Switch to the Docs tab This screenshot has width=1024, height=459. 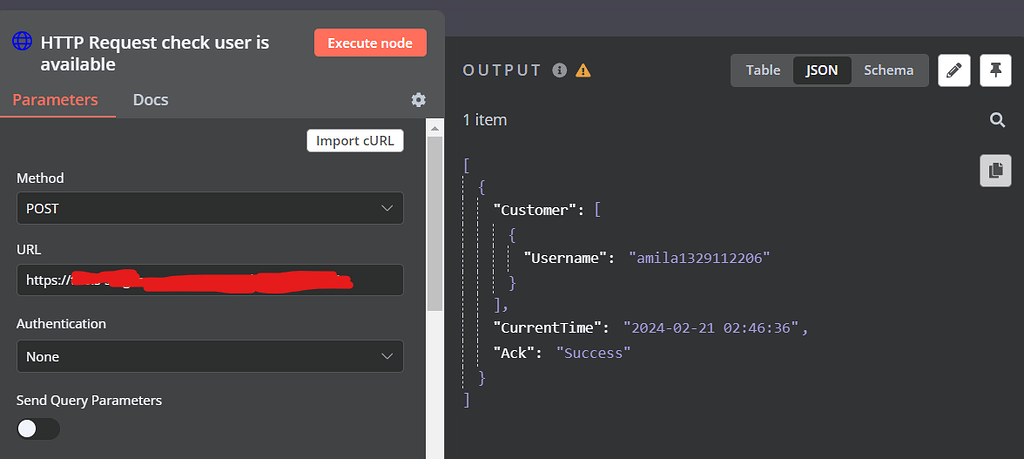[x=150, y=100]
